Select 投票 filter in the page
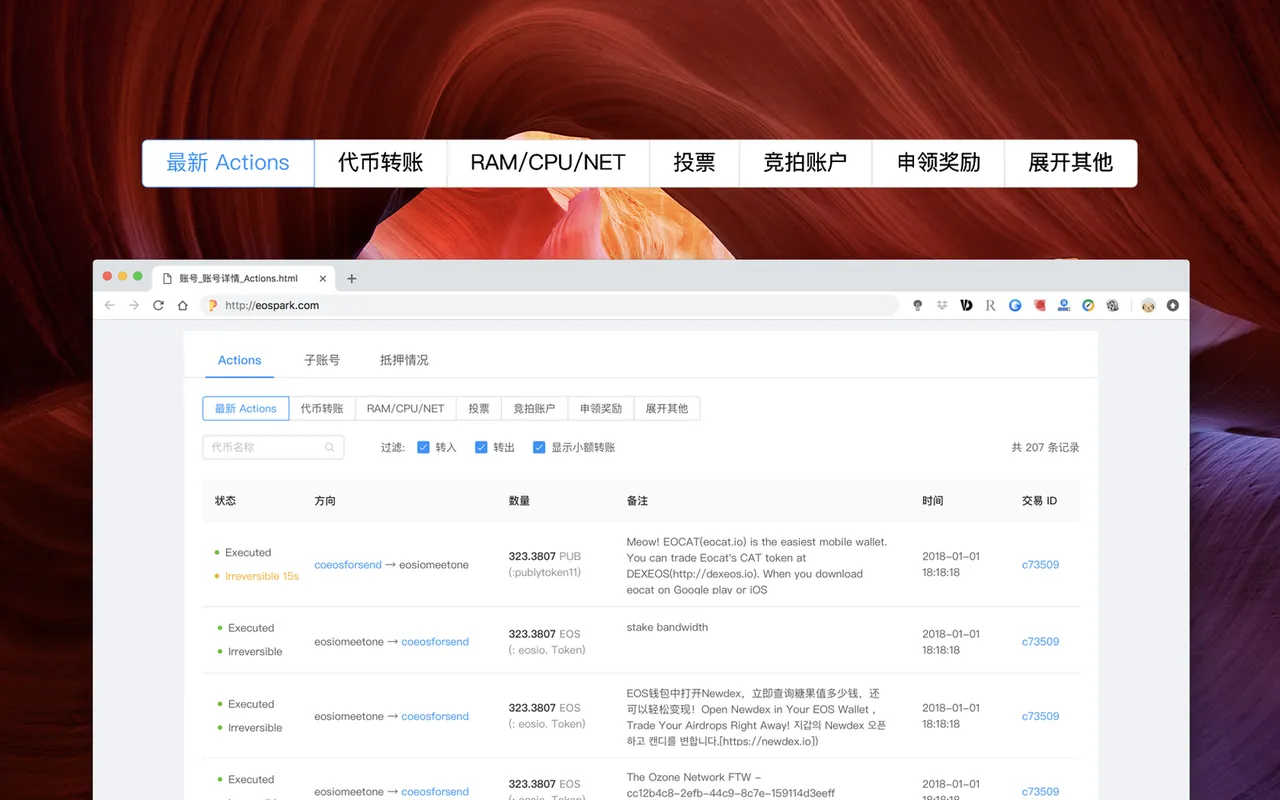This screenshot has width=1280, height=800. (x=479, y=408)
